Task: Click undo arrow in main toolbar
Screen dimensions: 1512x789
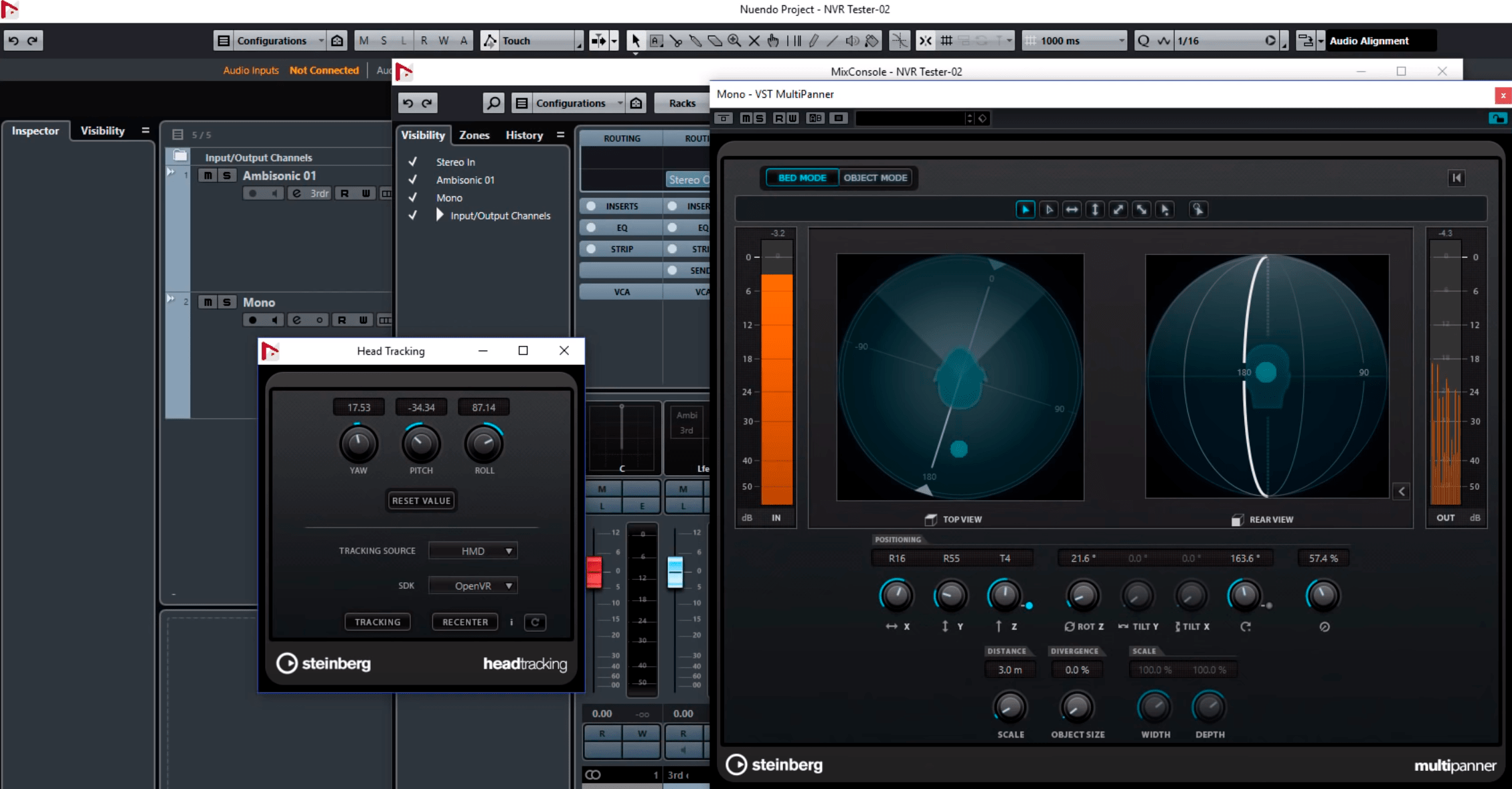Action: [13, 41]
